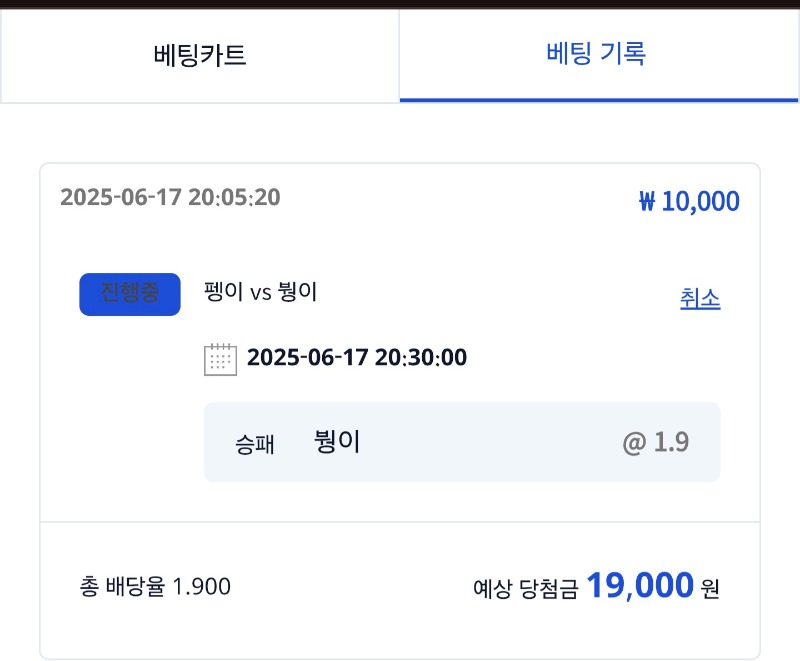The image size is (800, 661).
Task: Click the ₩ 10,000 bet amount
Action: tap(689, 201)
